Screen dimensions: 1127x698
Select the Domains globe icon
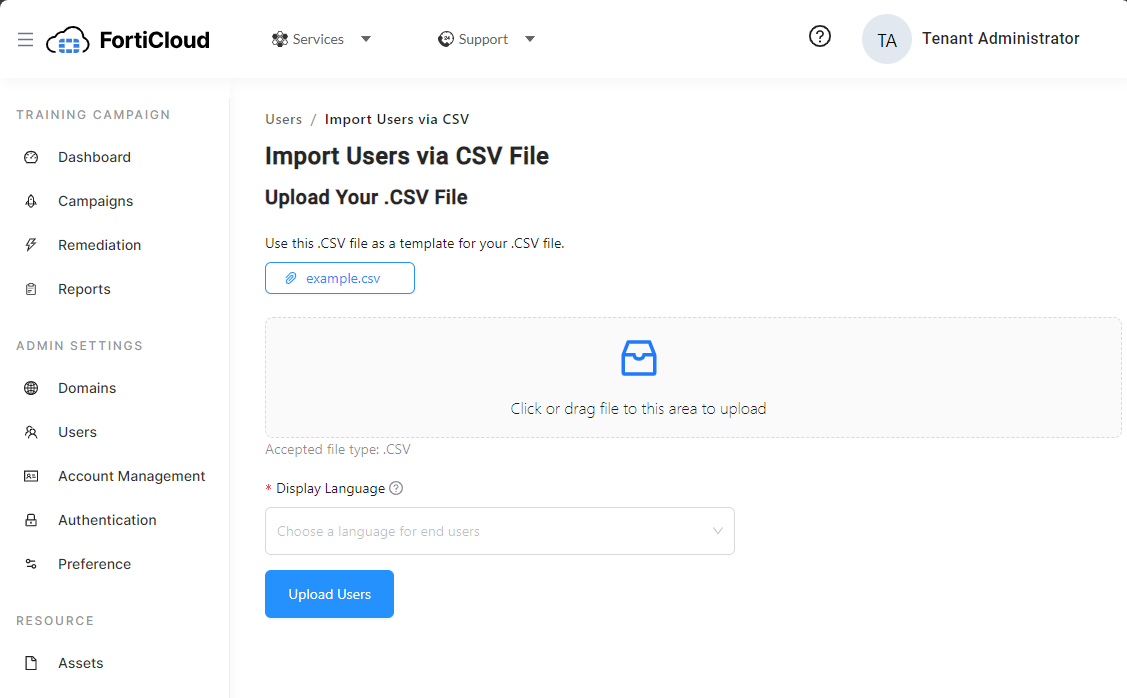tap(29, 388)
